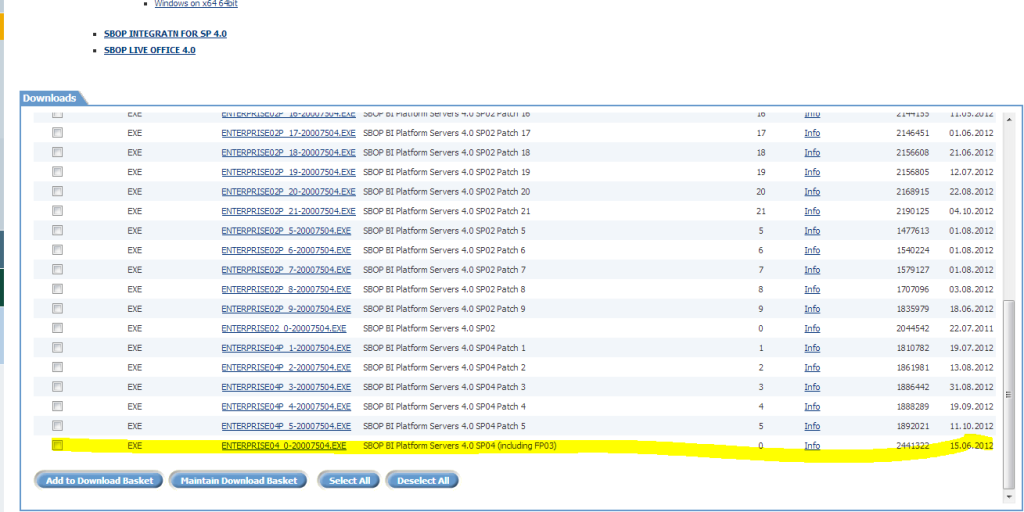This screenshot has width=1024, height=512.
Task: Click size value 2441322
Action: pyautogui.click(x=913, y=446)
